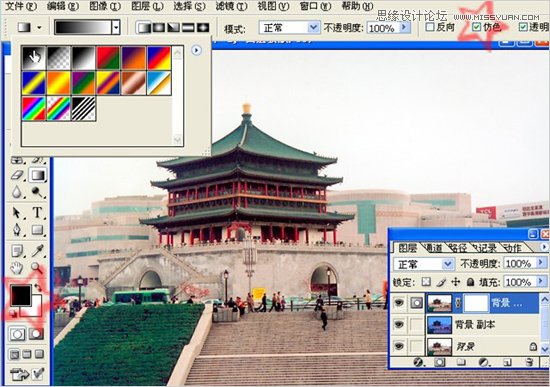
Task: Open the 文件(F) menu
Action: click(x=21, y=6)
